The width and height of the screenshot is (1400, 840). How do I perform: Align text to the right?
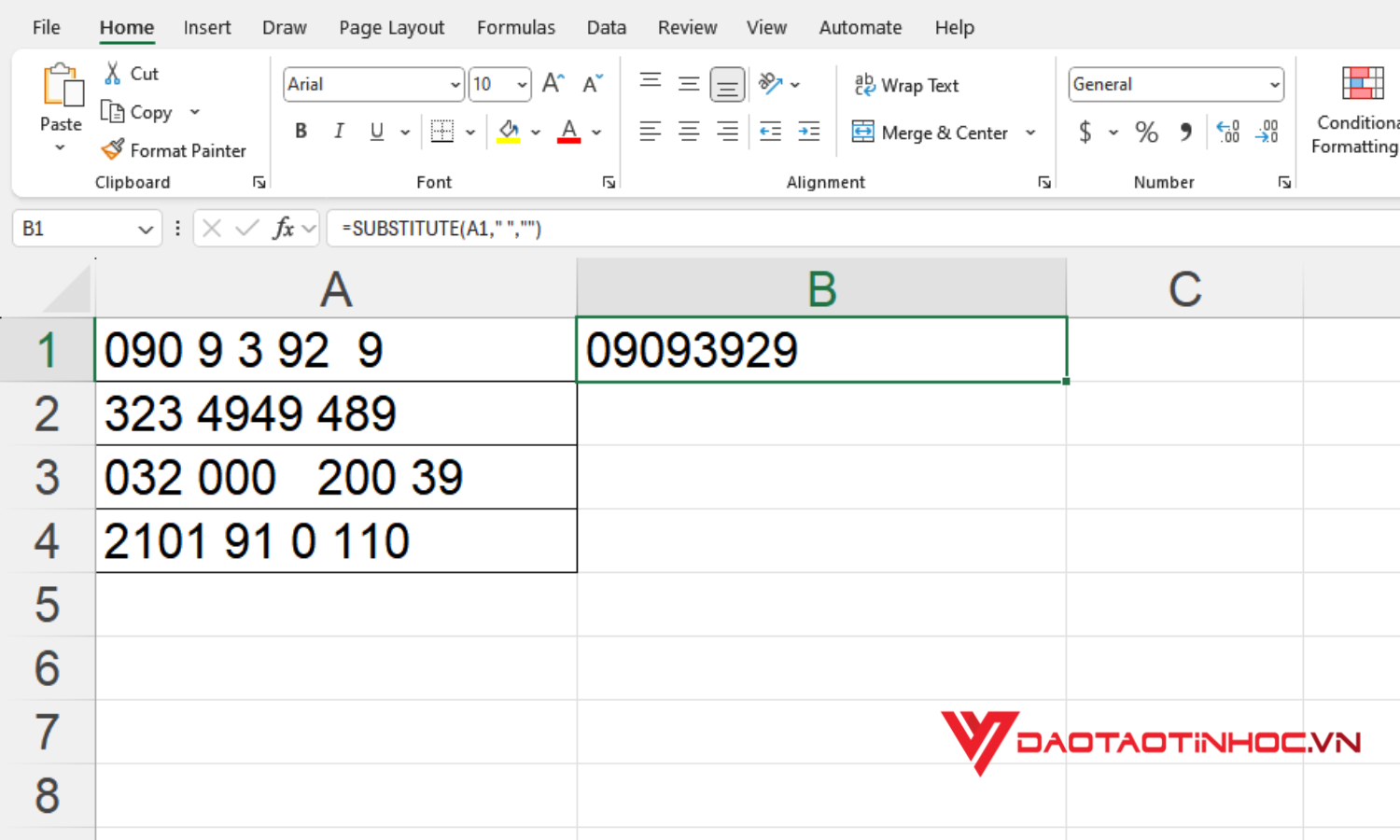click(x=727, y=132)
